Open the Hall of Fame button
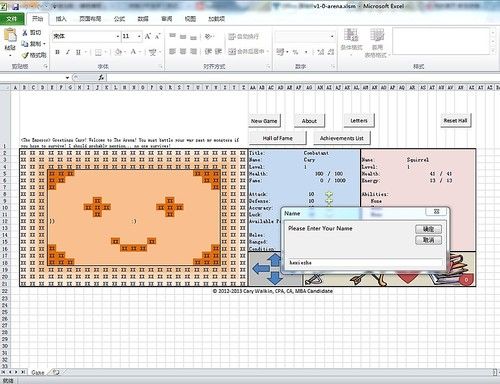 277,138
